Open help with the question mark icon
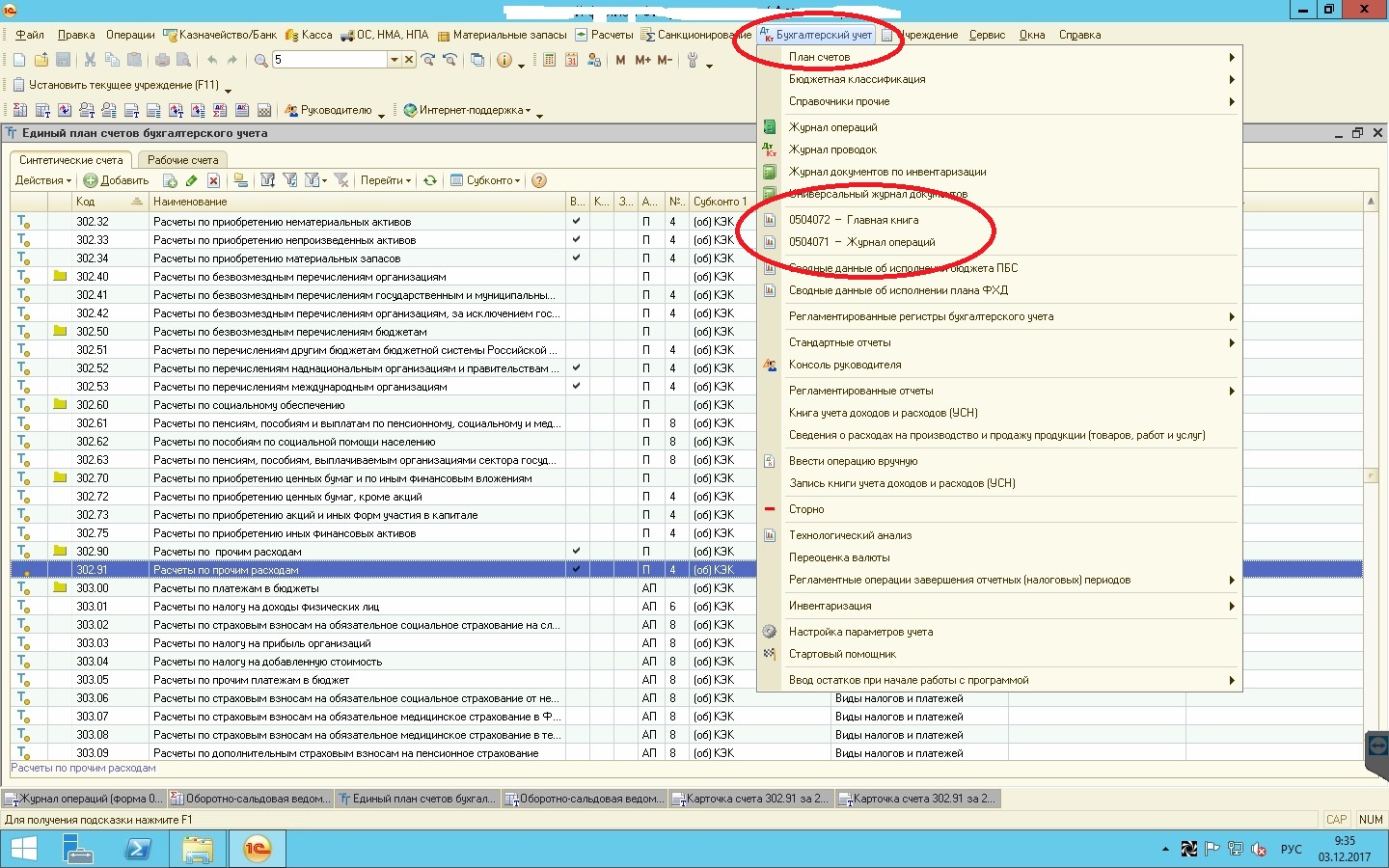Viewport: 1389px width, 868px height. pyautogui.click(x=539, y=180)
